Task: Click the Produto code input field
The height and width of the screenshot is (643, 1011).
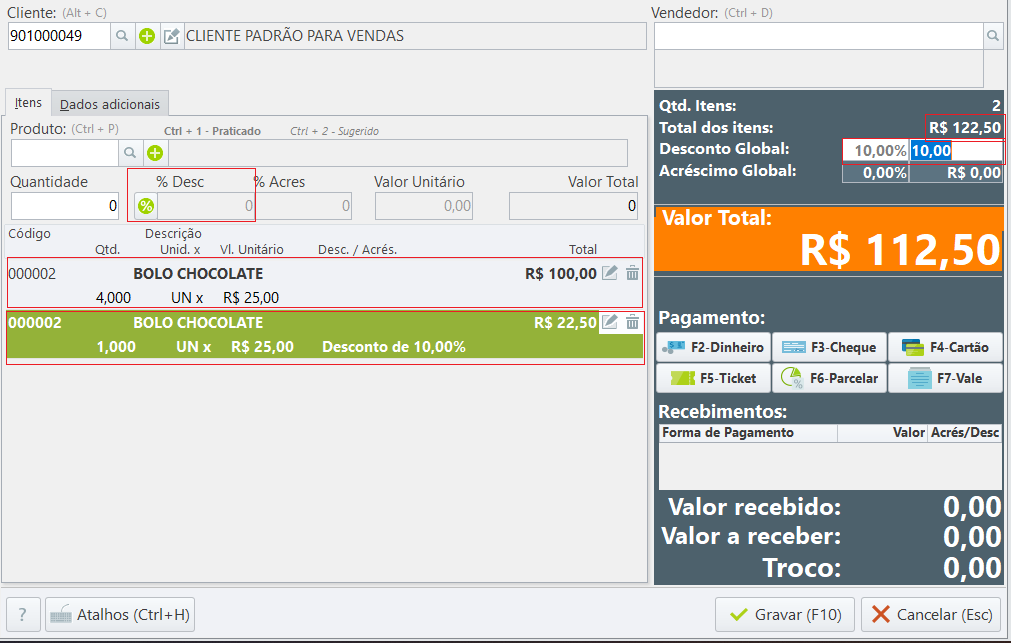Action: tap(64, 153)
